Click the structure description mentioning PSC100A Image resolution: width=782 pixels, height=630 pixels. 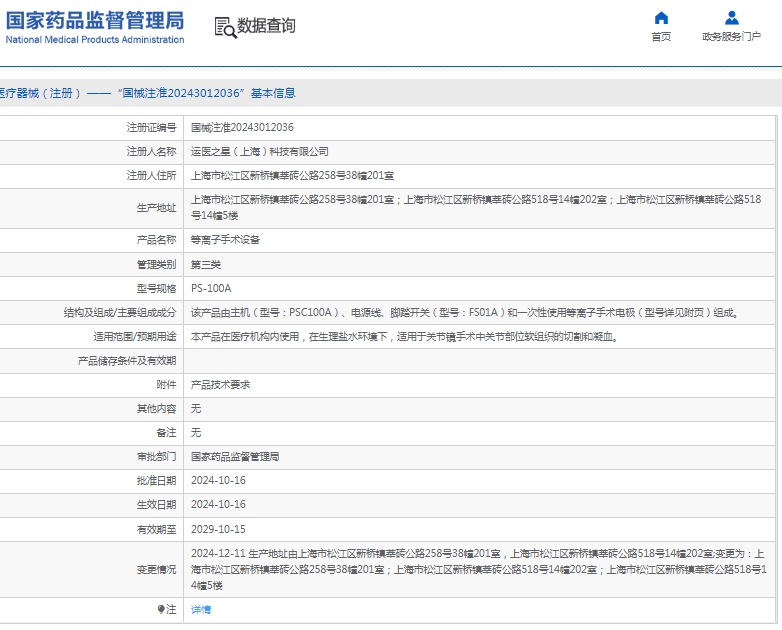coord(466,313)
